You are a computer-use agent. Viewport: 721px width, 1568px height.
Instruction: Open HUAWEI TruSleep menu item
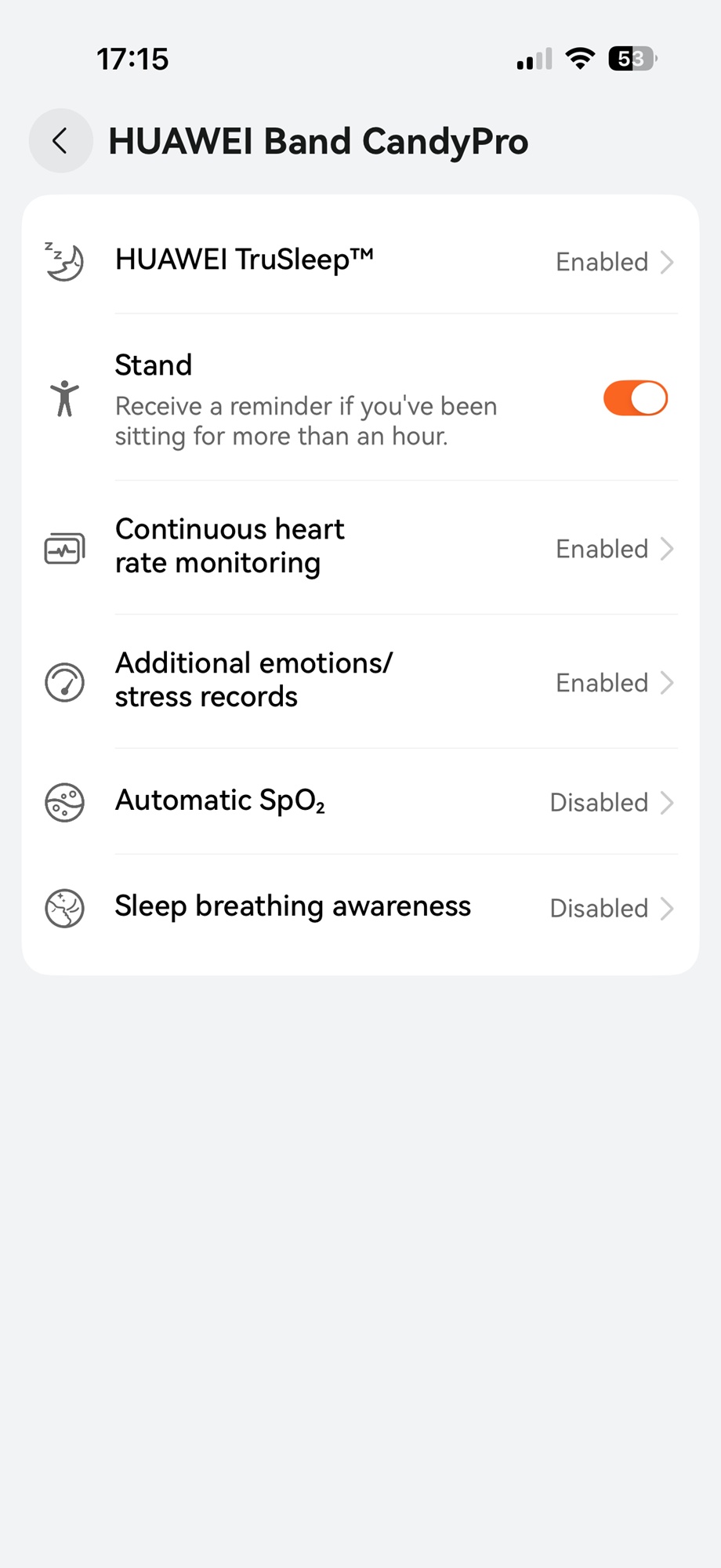click(x=244, y=260)
